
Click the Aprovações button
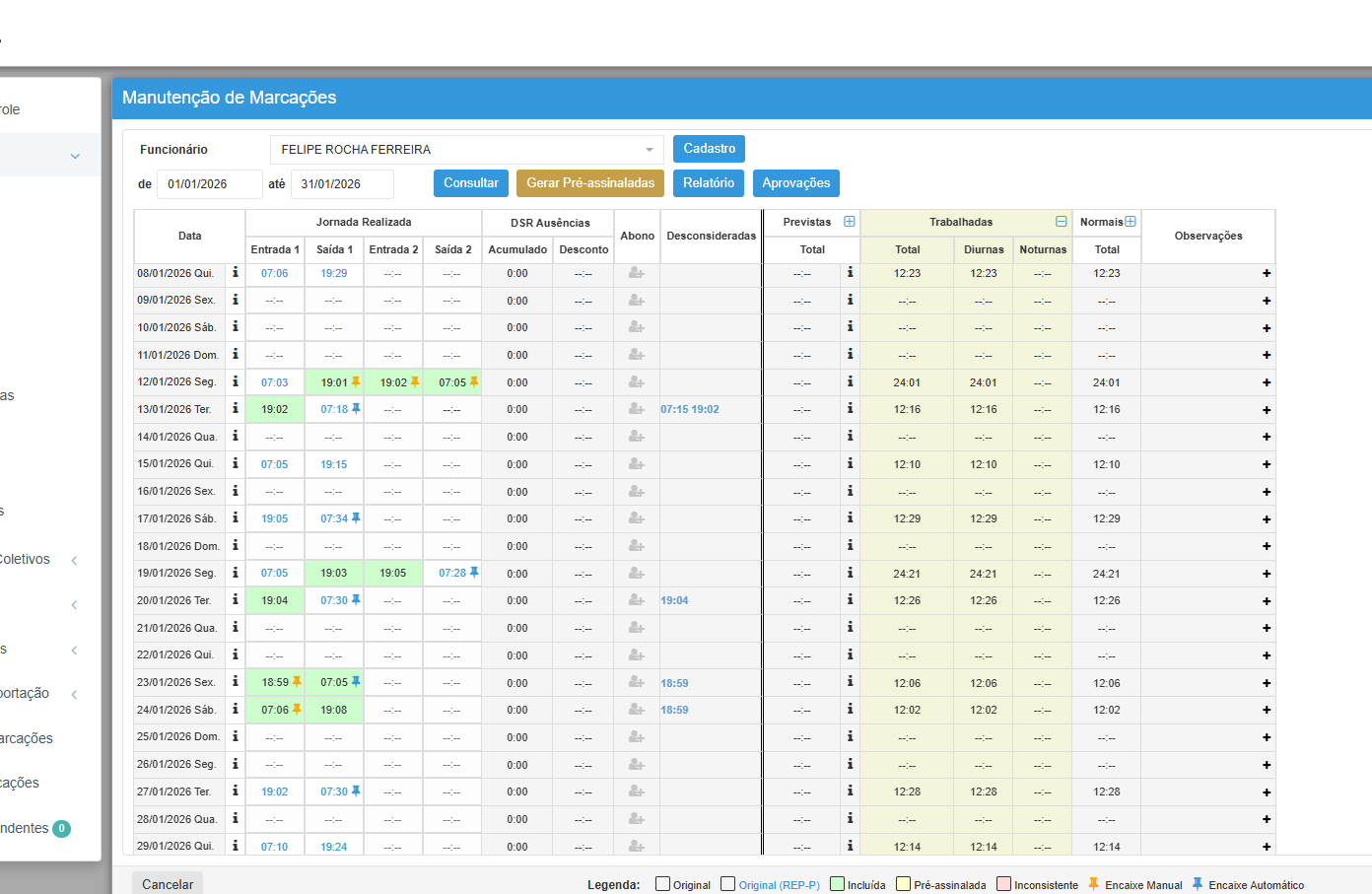click(796, 183)
